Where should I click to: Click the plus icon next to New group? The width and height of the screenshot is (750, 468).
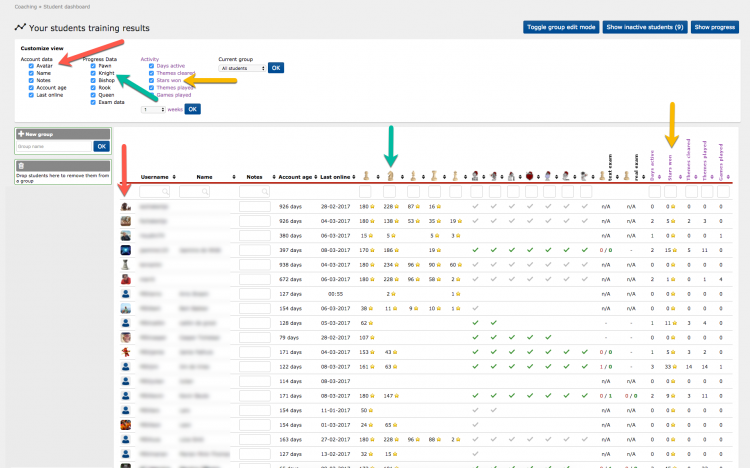tap(21, 134)
